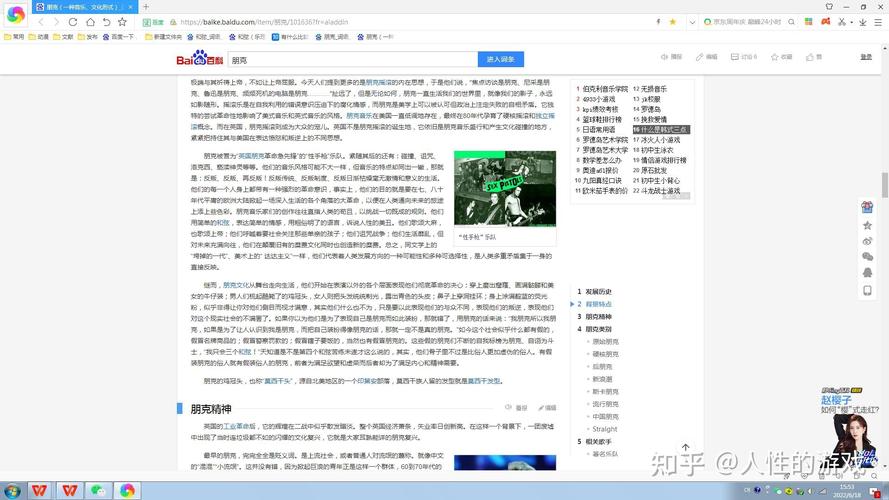The height and width of the screenshot is (500, 889).
Task: Jump to 朋克类别 in side catalog
Action: click(x=598, y=329)
